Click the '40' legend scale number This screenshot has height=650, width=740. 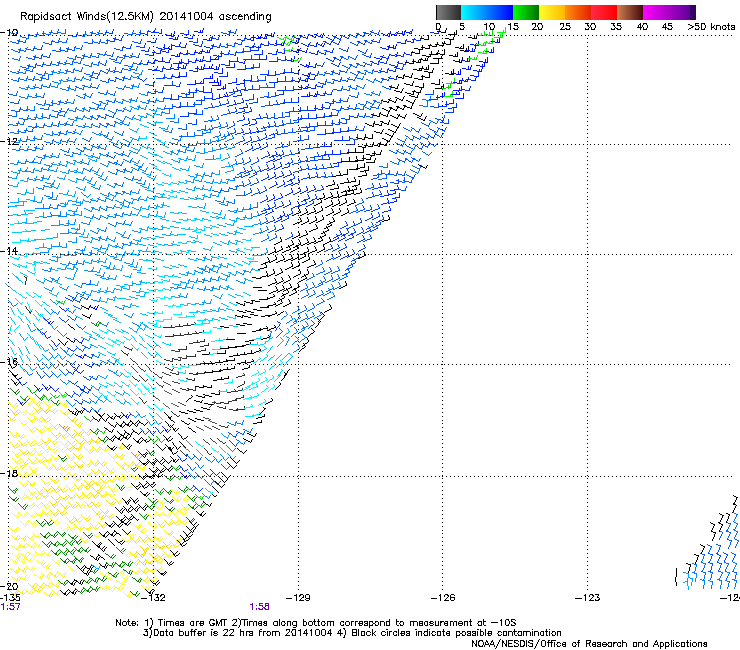(642, 27)
